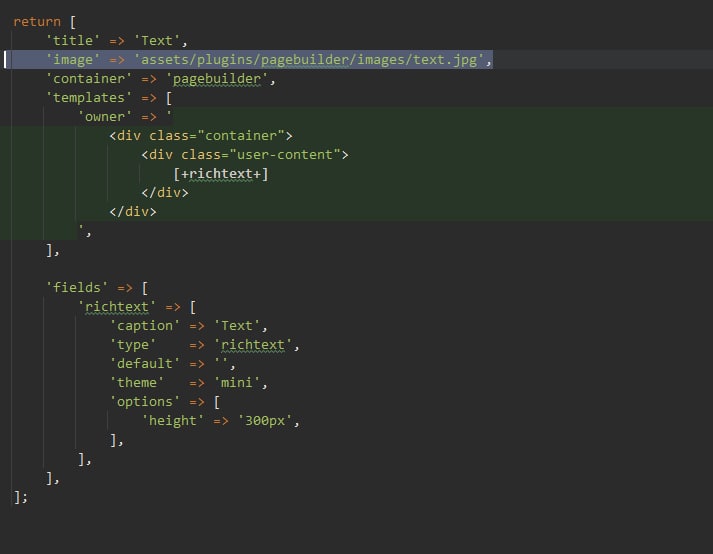Click the 'Text' value on the title line
The width and height of the screenshot is (713, 554).
pyautogui.click(x=157, y=41)
